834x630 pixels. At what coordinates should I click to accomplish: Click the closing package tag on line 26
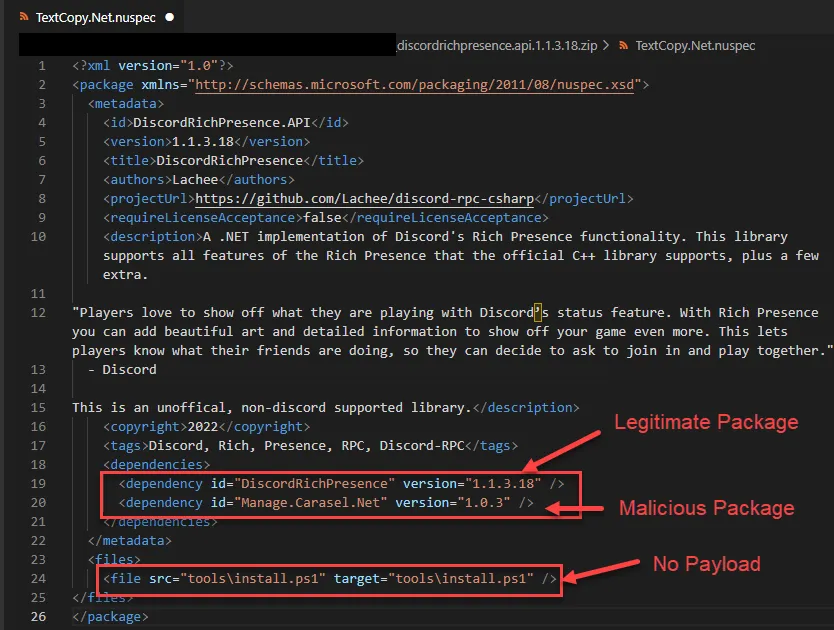coord(110,617)
